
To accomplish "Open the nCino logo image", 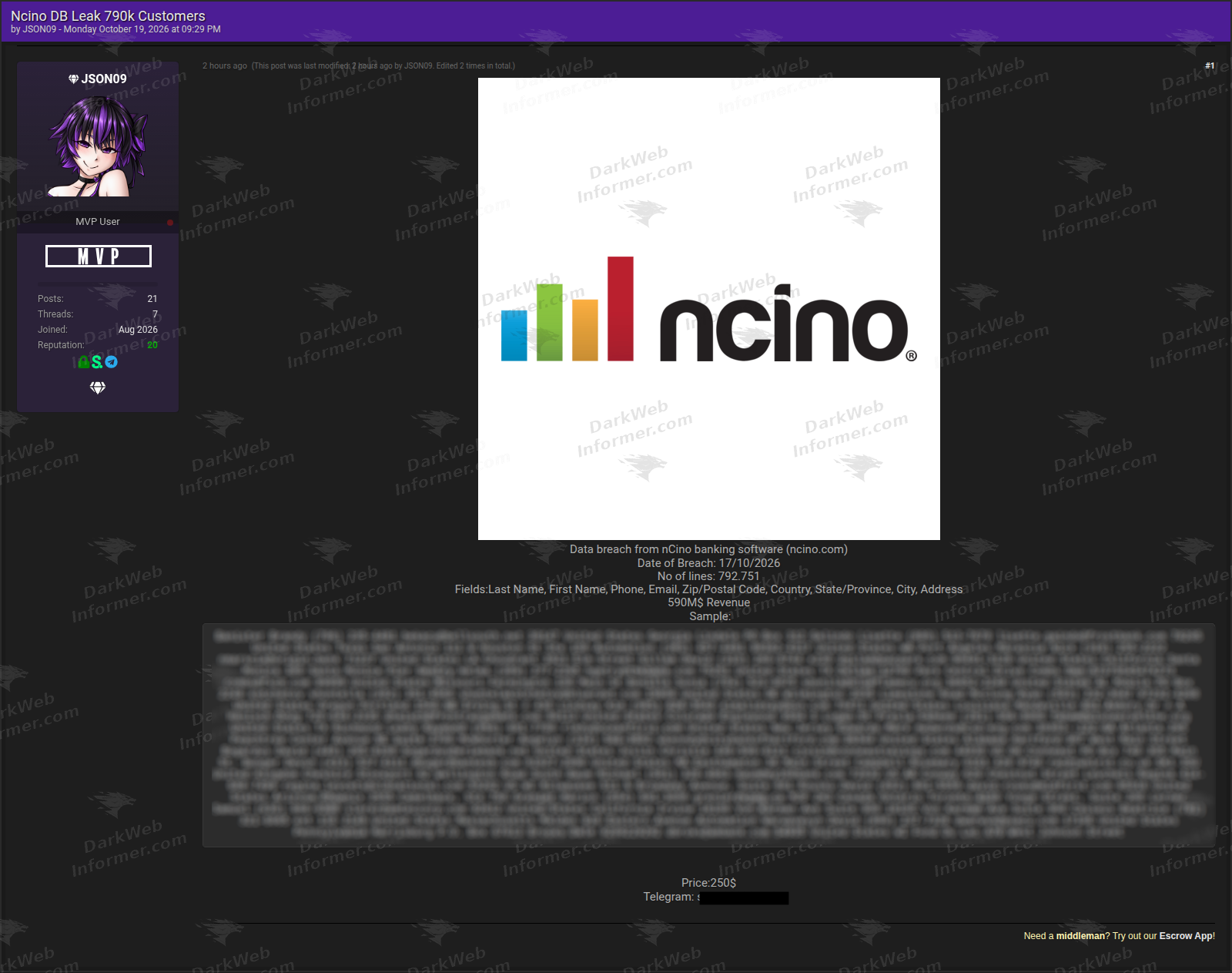I will tap(709, 309).
